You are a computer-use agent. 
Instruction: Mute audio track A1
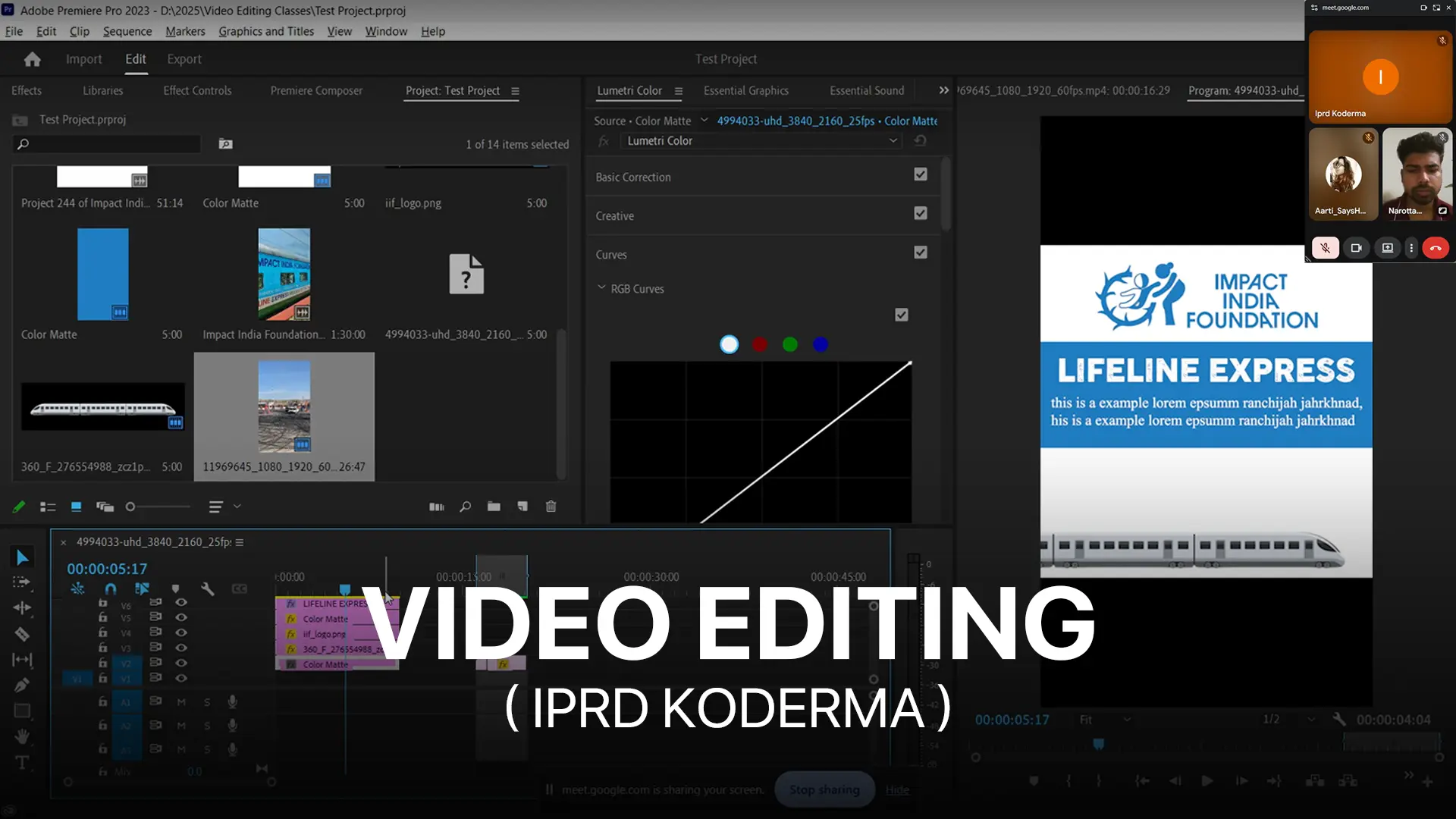[181, 703]
